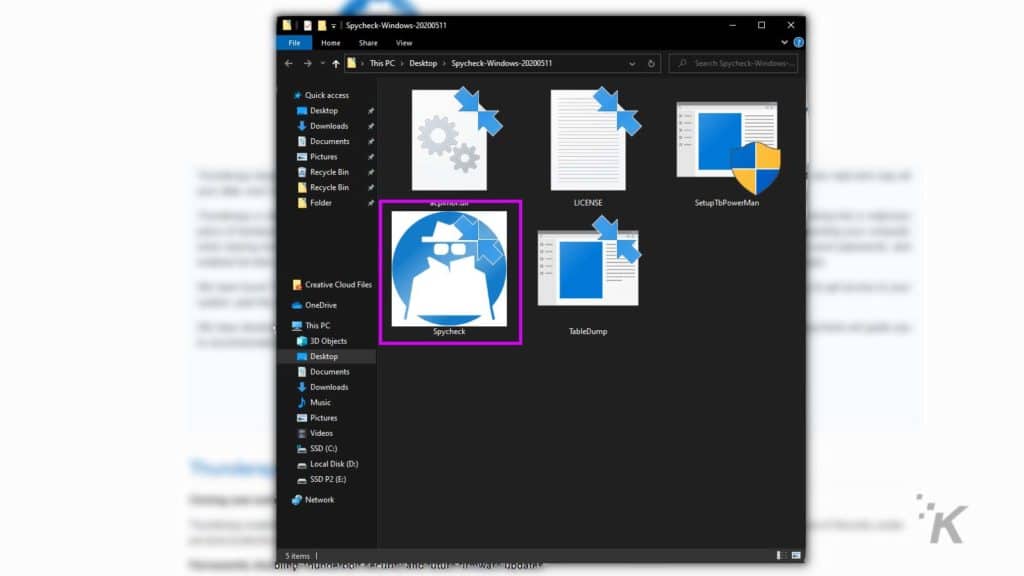Click This PC in the address breadcrumb
The image size is (1024, 576).
point(382,63)
